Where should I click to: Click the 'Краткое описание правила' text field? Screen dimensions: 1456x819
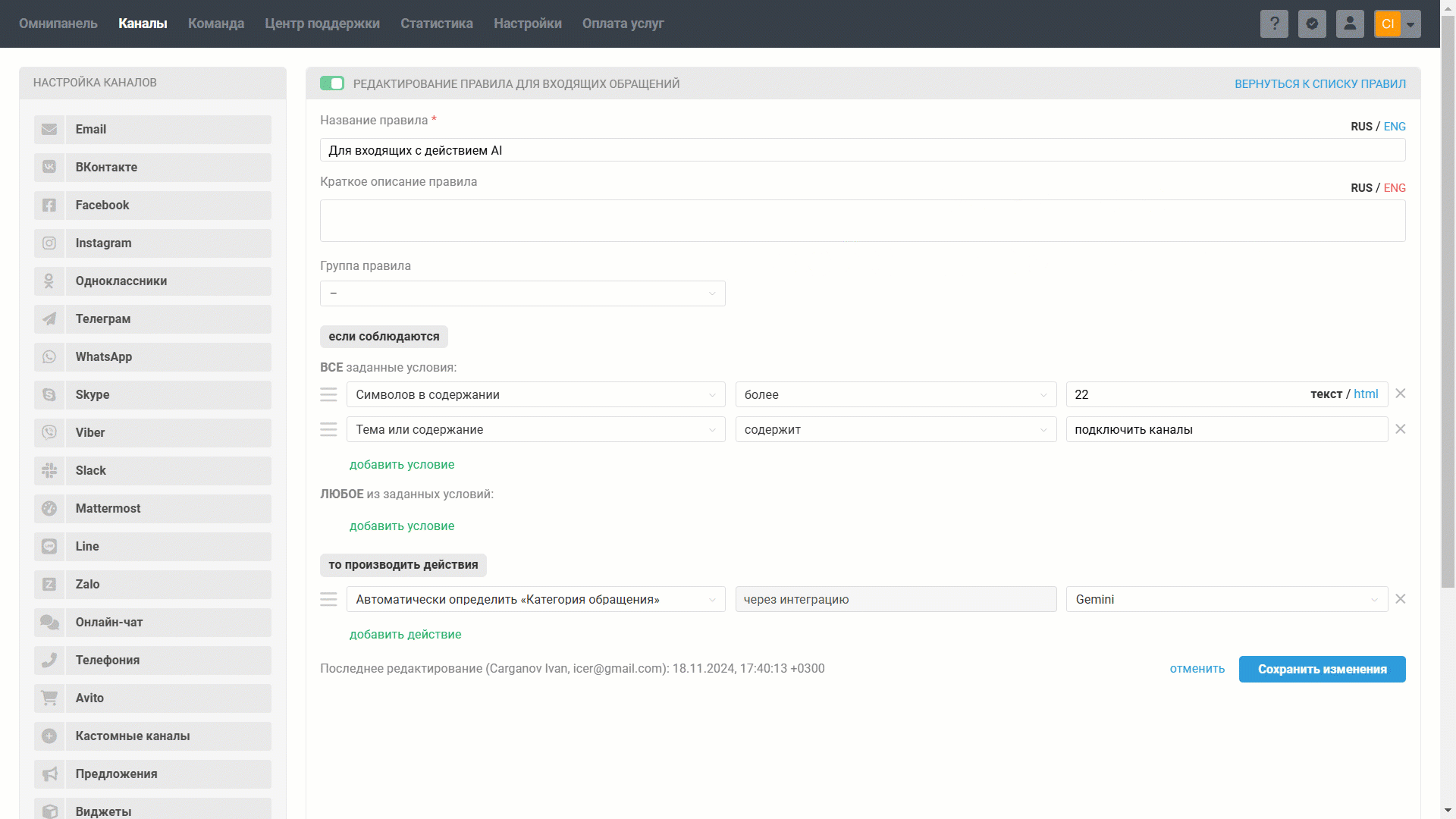point(862,221)
